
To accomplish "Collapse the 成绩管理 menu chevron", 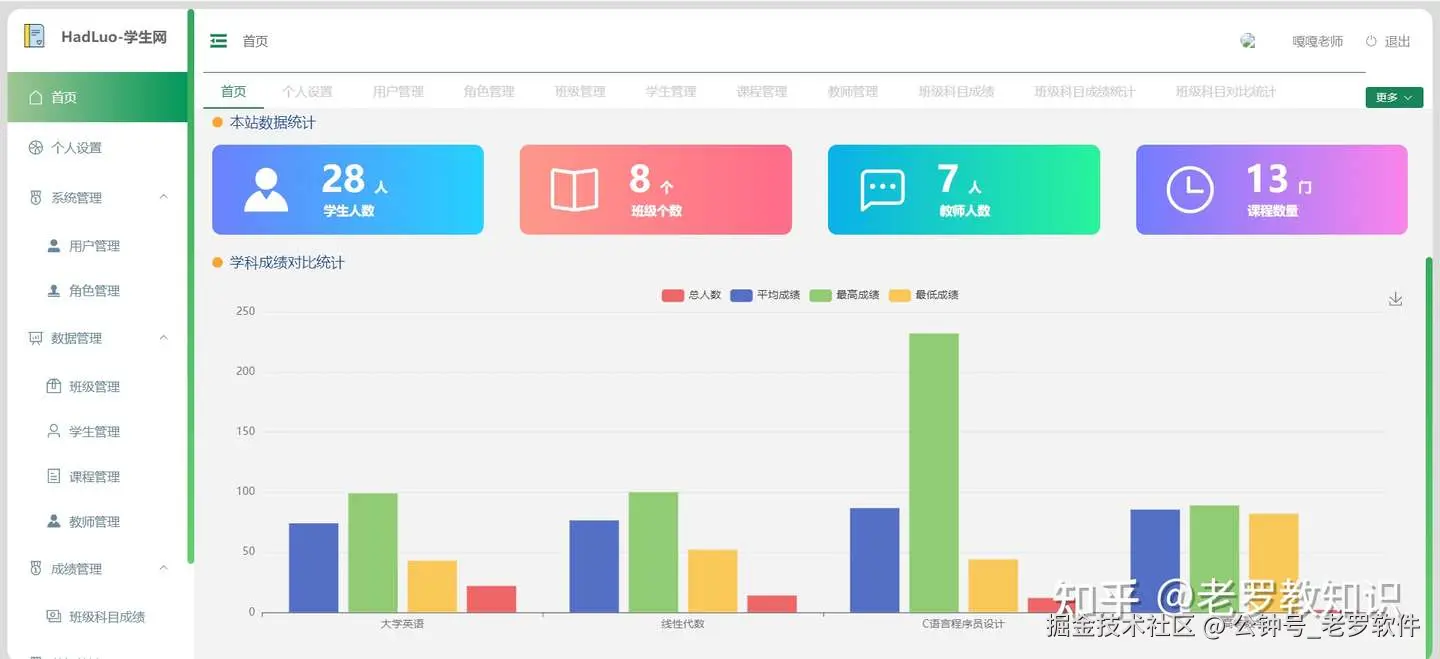I will 164,567.
